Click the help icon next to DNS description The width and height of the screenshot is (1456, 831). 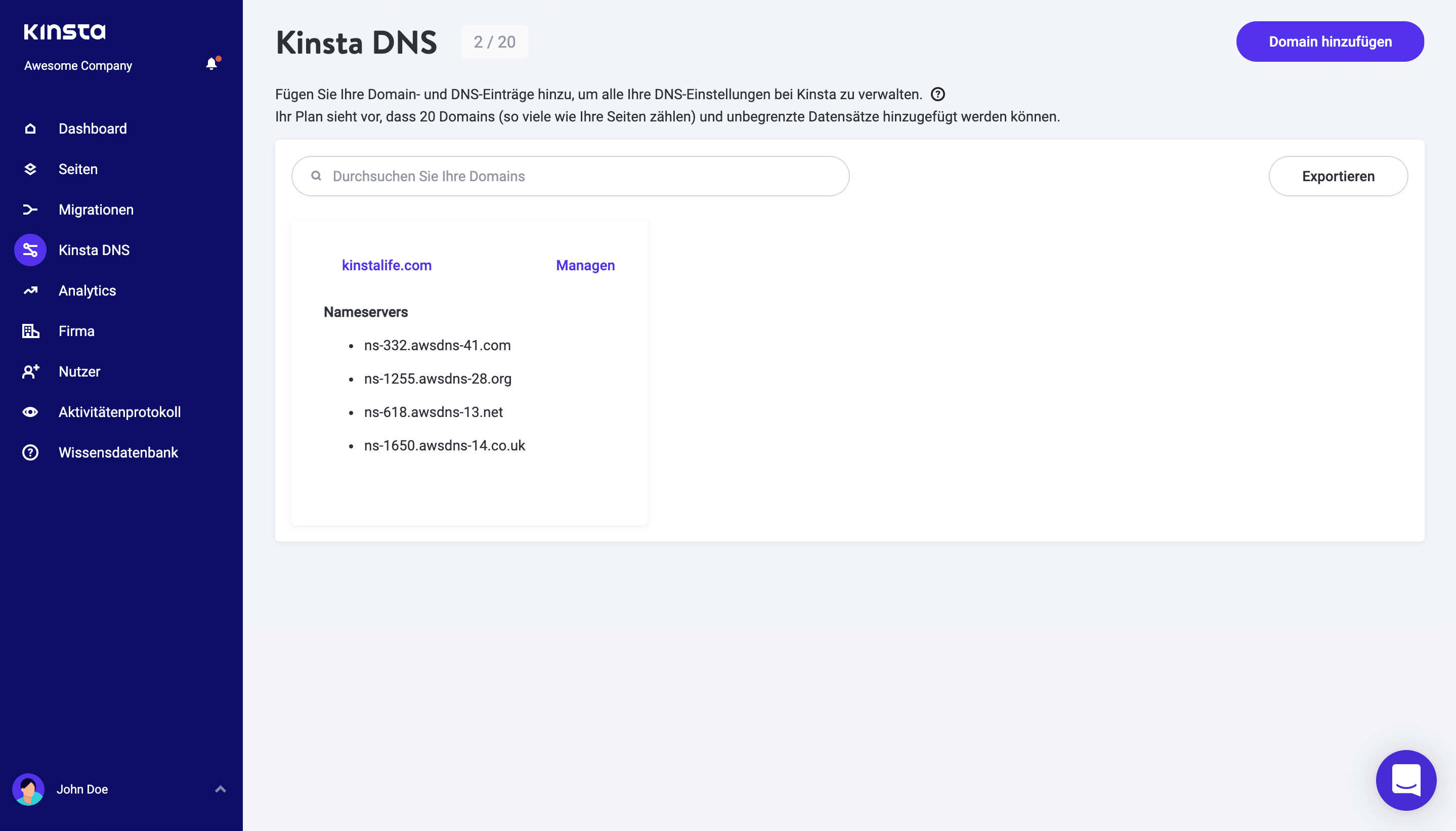click(x=937, y=94)
